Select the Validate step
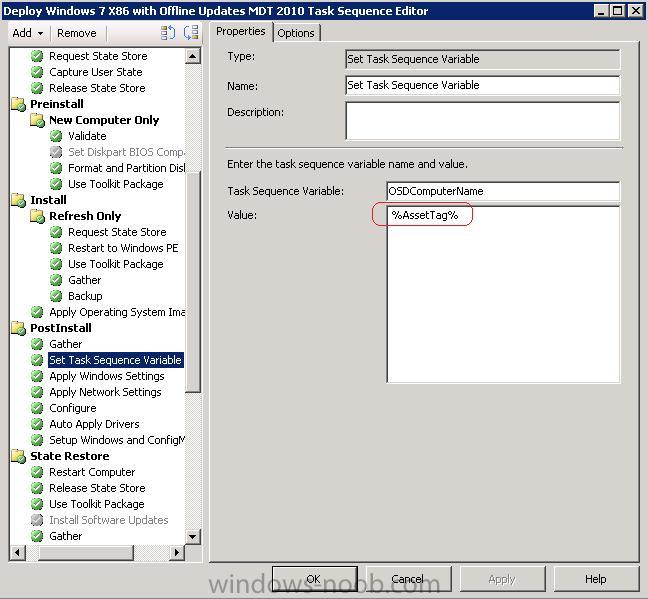Screen dimensions: 648x599 point(87,136)
